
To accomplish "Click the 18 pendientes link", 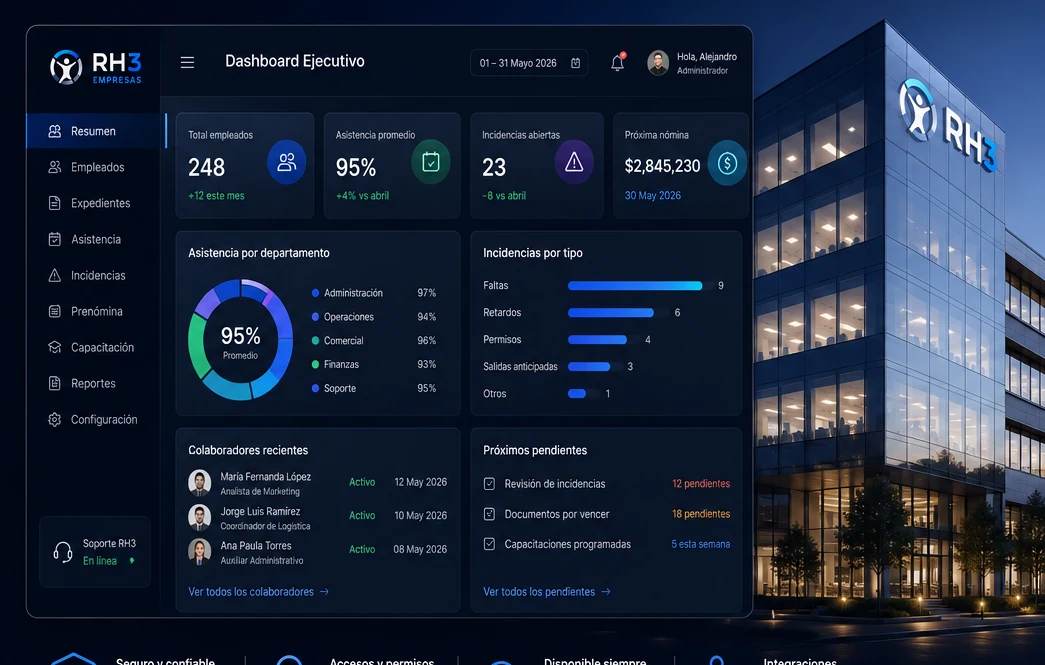I will click(x=701, y=514).
